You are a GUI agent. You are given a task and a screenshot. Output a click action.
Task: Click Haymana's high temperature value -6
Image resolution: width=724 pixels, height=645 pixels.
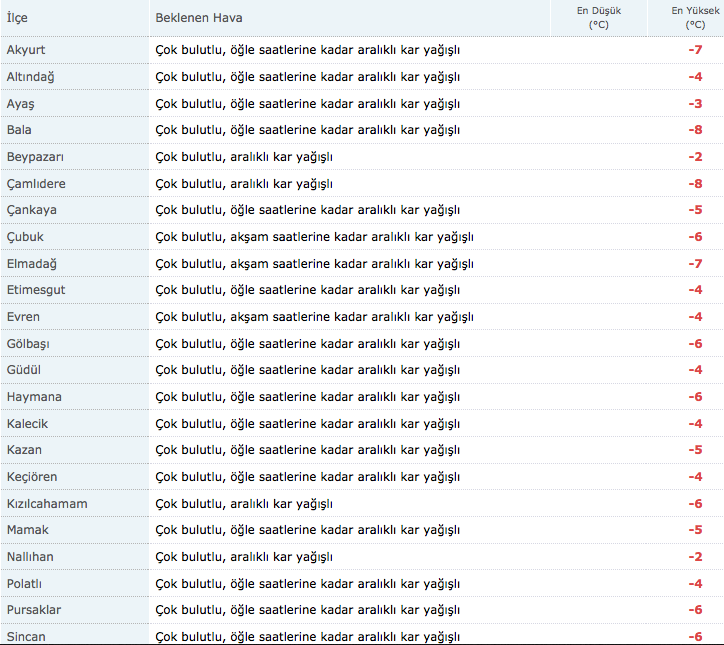[695, 397]
